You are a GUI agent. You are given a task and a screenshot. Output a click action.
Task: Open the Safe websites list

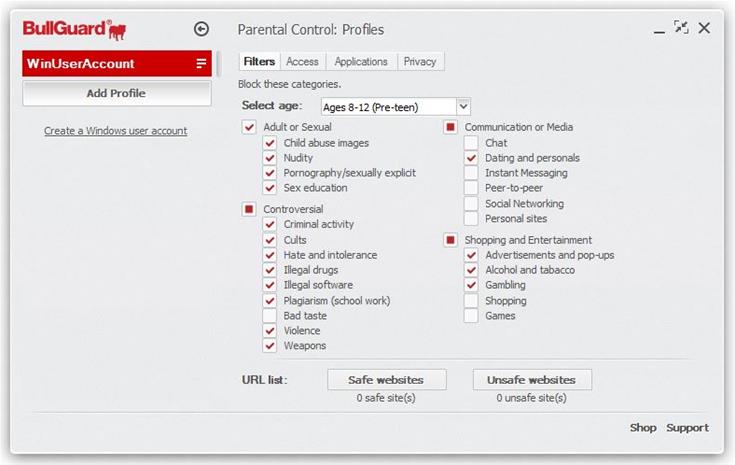coord(385,380)
